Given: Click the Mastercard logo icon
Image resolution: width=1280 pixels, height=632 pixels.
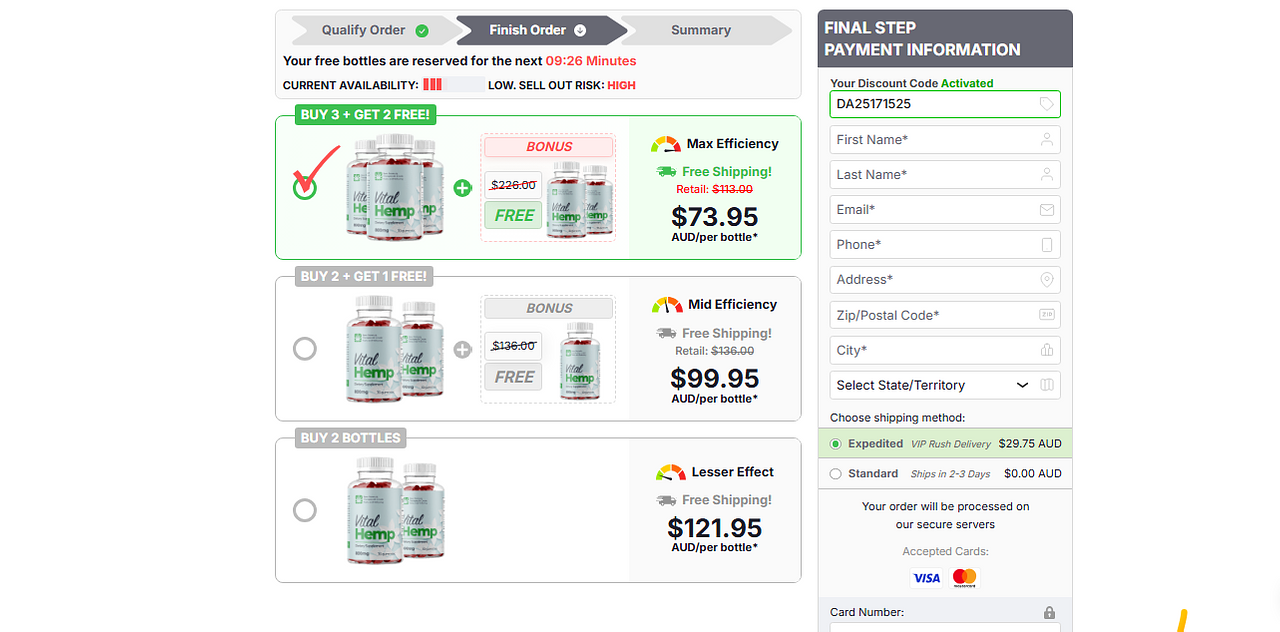Looking at the screenshot, I should coord(964,578).
